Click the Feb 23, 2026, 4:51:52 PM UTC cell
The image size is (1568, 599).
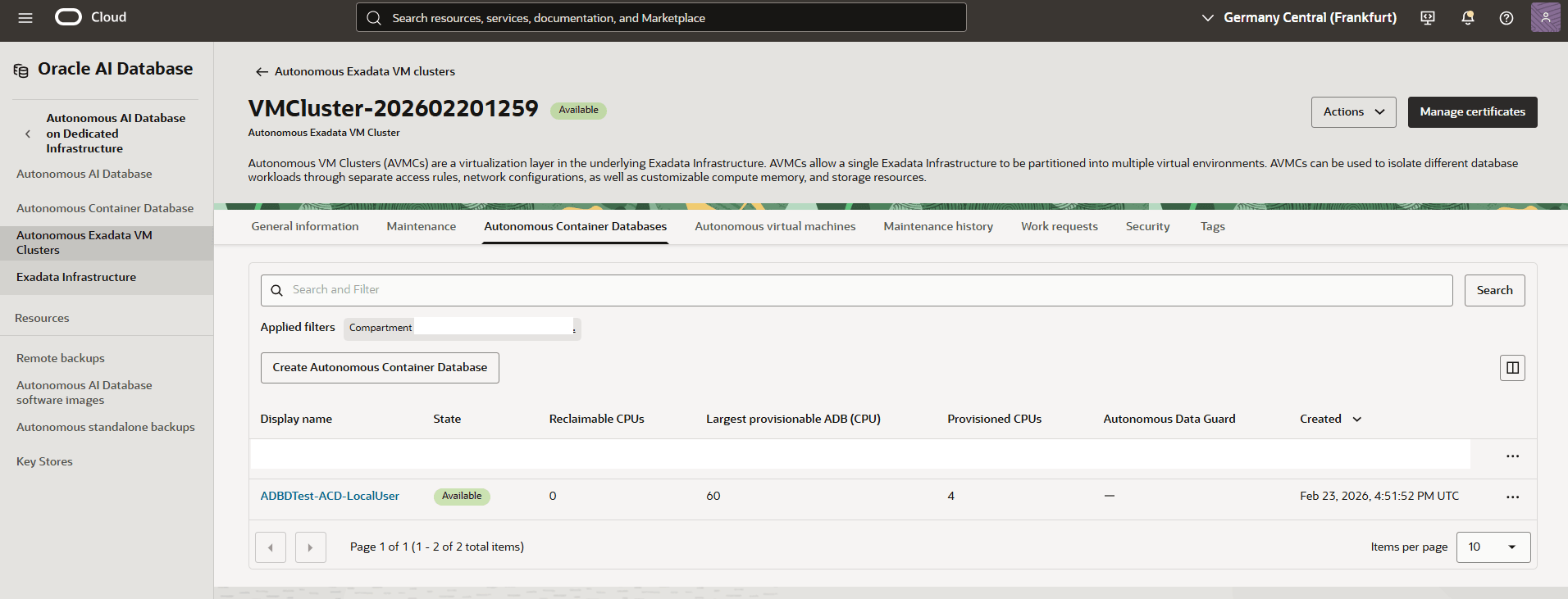1379,497
